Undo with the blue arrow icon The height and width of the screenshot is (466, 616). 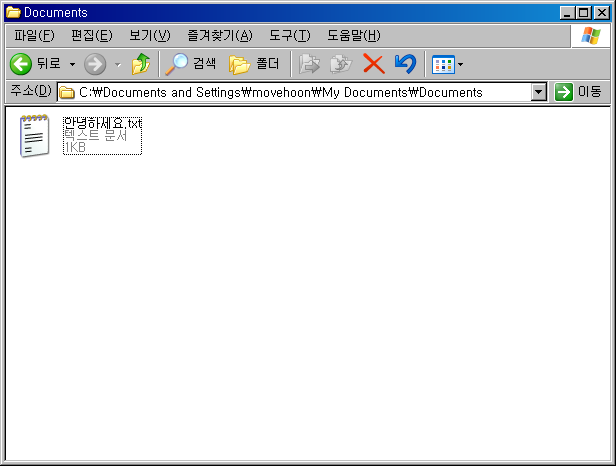pyautogui.click(x=405, y=64)
